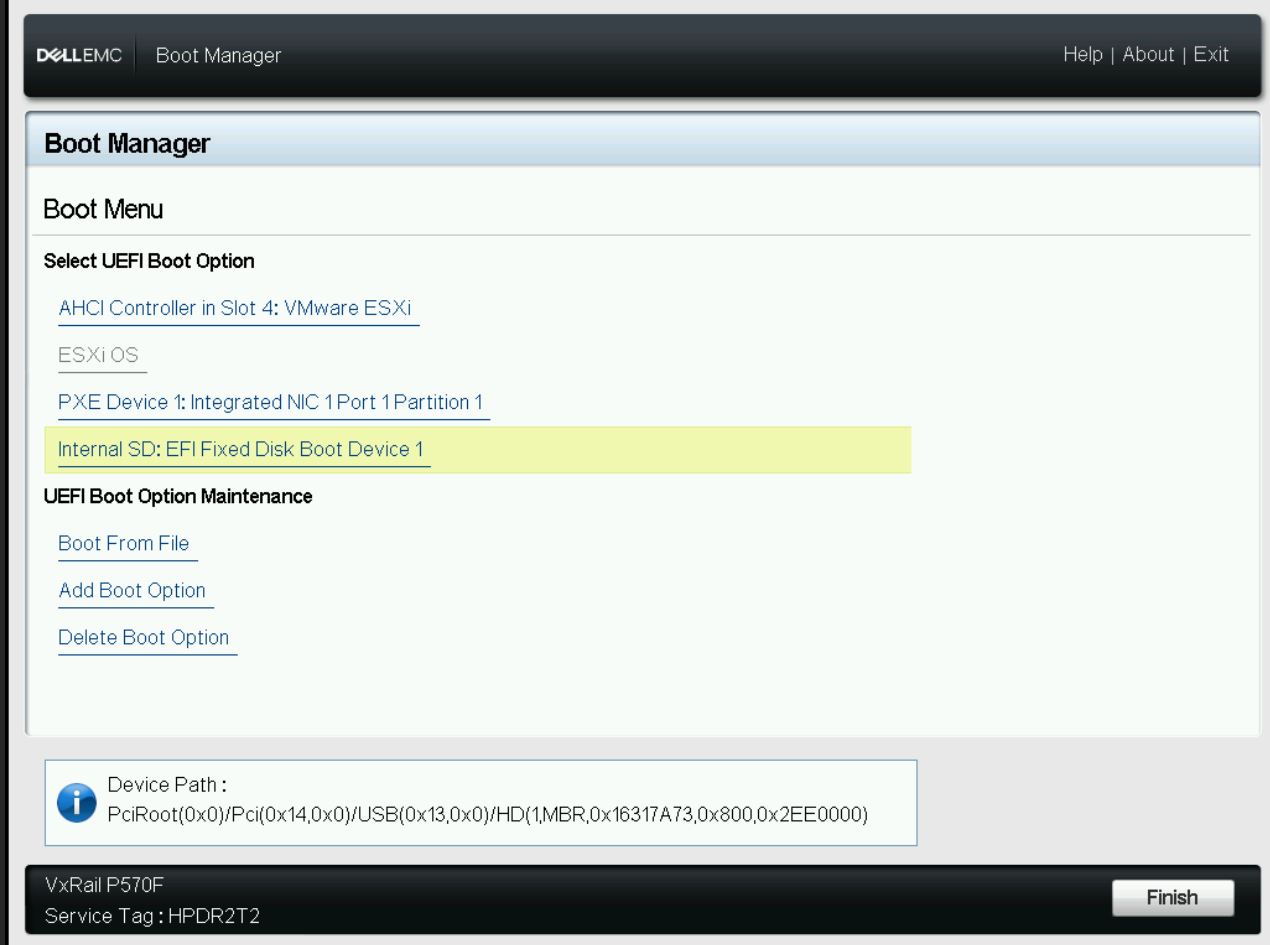Open Boot From File
The width and height of the screenshot is (1270, 945).
124,543
